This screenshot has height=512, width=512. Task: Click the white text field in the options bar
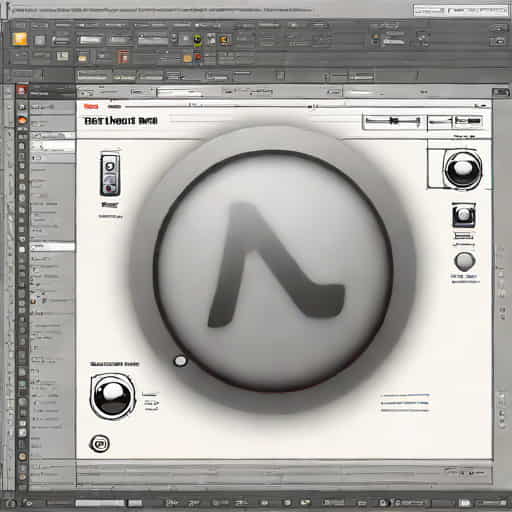click(179, 92)
